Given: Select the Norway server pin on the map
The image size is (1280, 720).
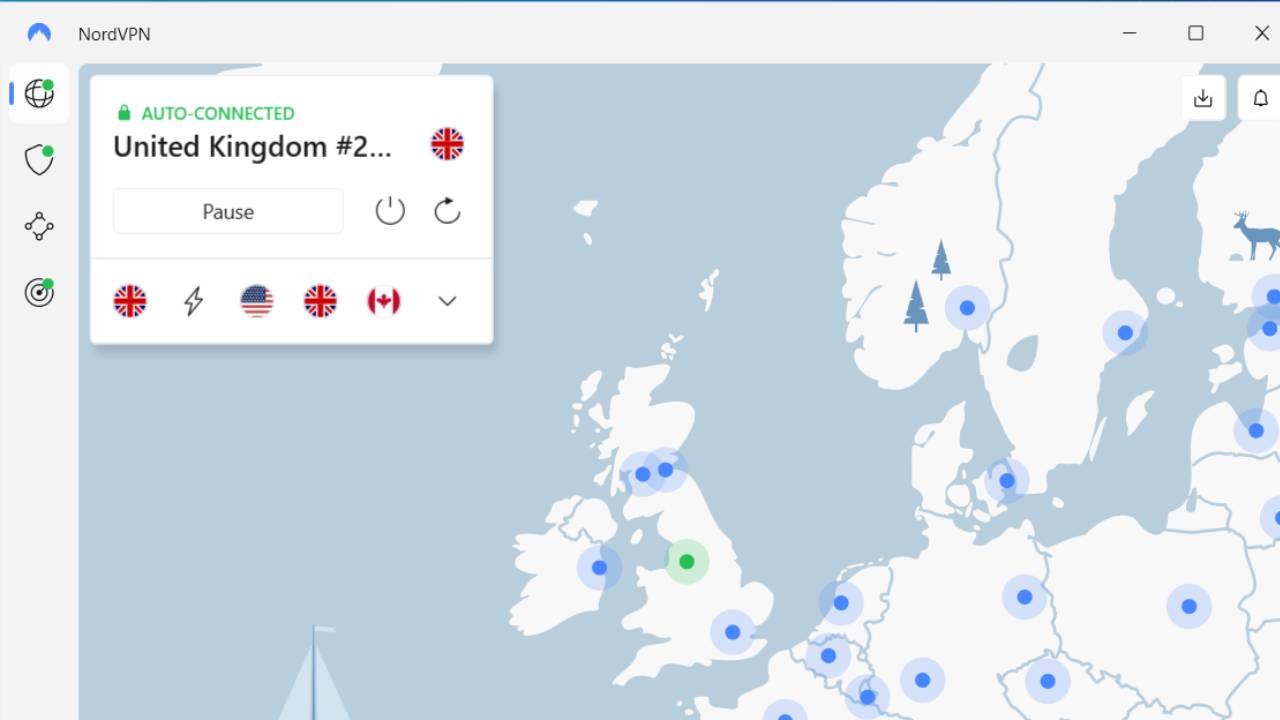Looking at the screenshot, I should (967, 308).
